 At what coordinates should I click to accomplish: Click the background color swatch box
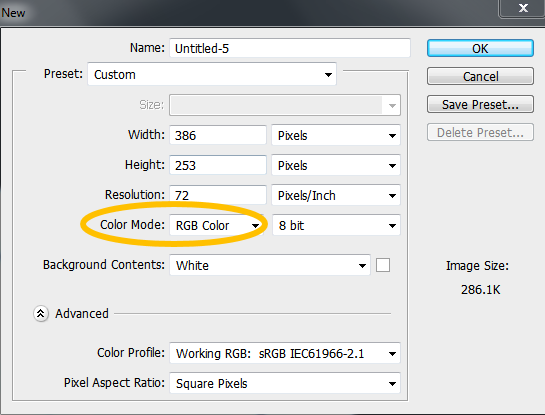[383, 265]
